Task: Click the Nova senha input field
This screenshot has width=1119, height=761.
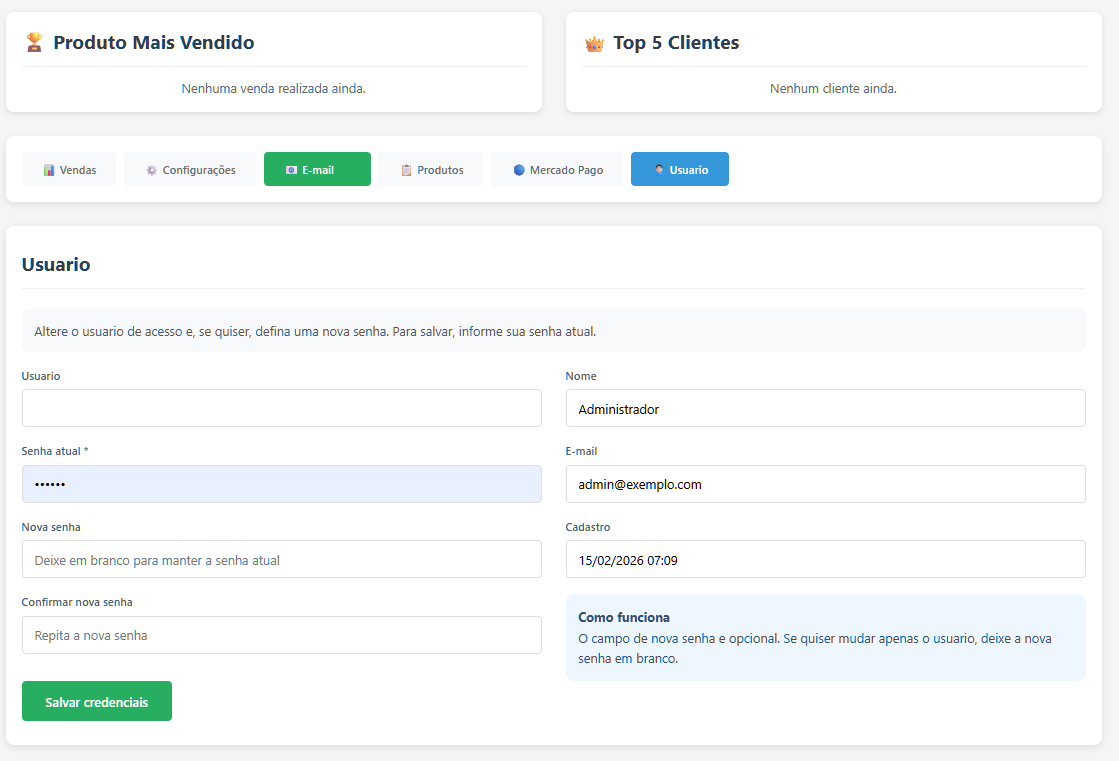Action: pyautogui.click(x=281, y=559)
